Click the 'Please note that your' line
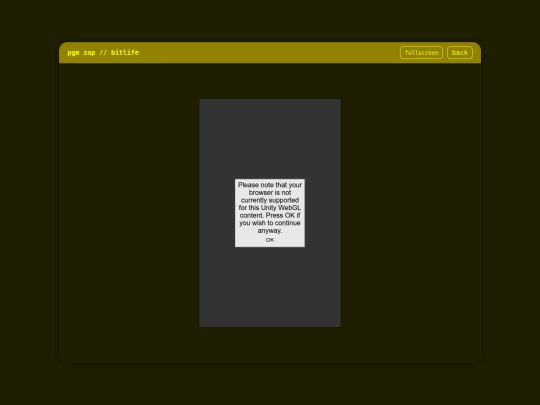The image size is (540, 405). pyautogui.click(x=270, y=185)
